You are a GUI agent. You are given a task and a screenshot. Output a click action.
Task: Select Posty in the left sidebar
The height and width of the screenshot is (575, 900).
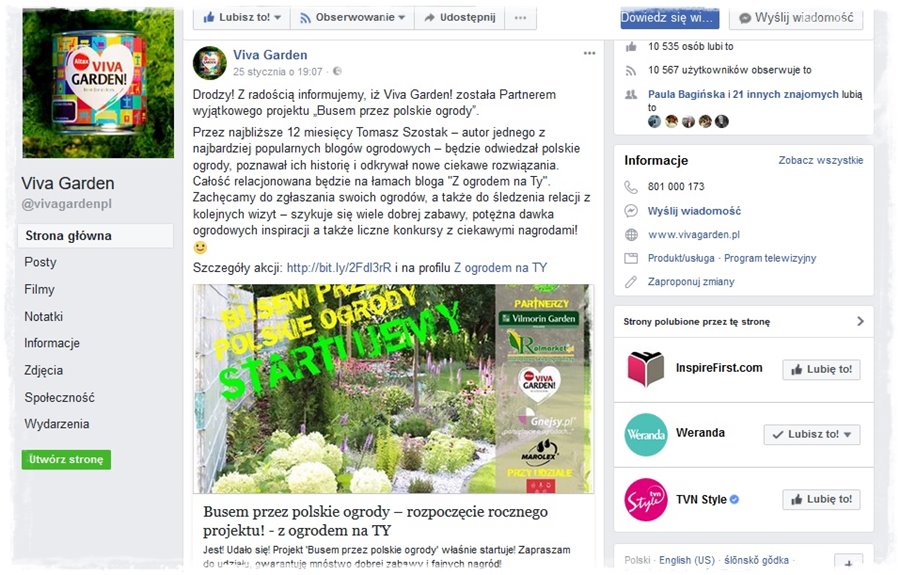[x=40, y=262]
